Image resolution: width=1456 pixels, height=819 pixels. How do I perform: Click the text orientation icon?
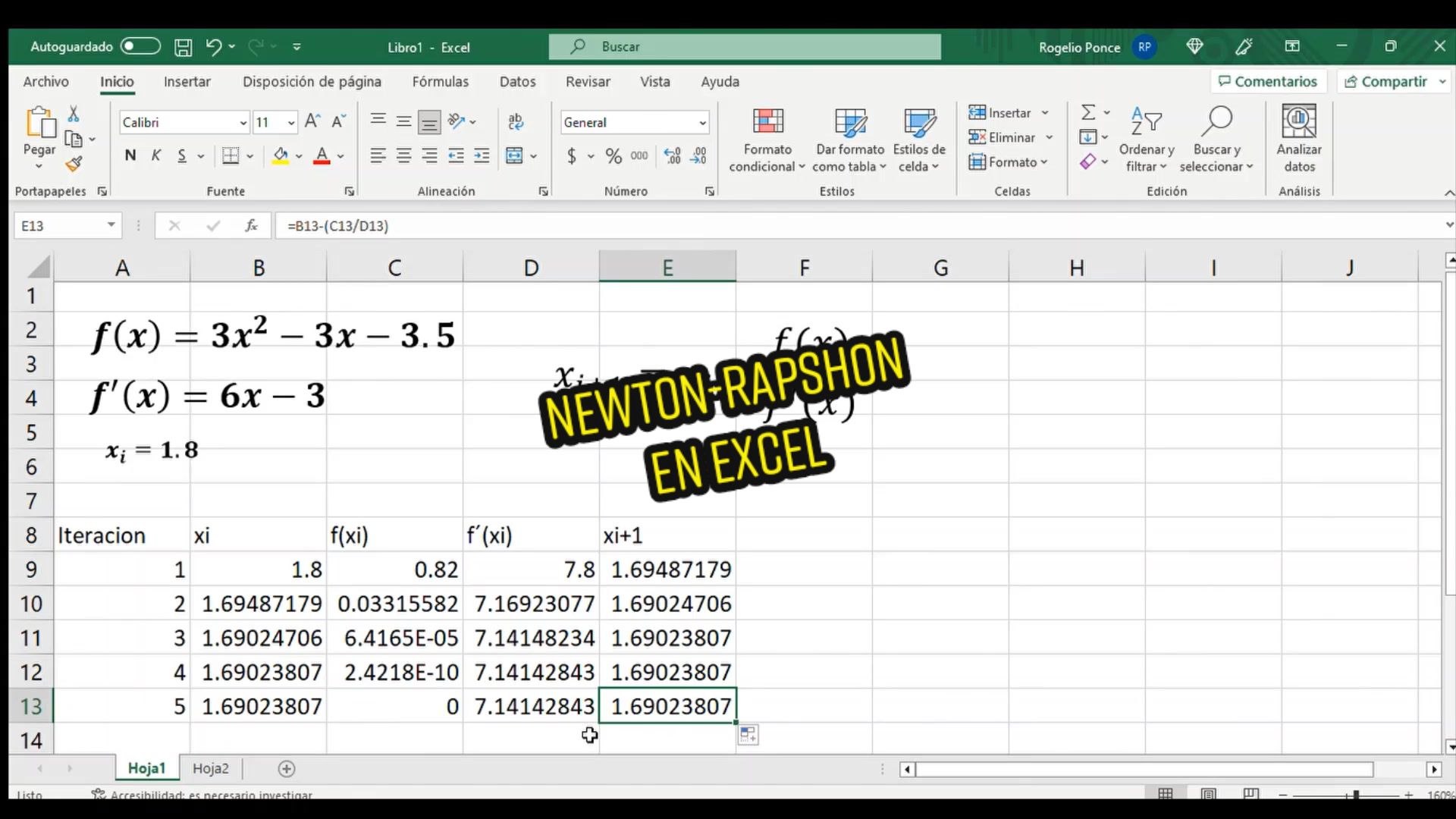[x=457, y=121]
